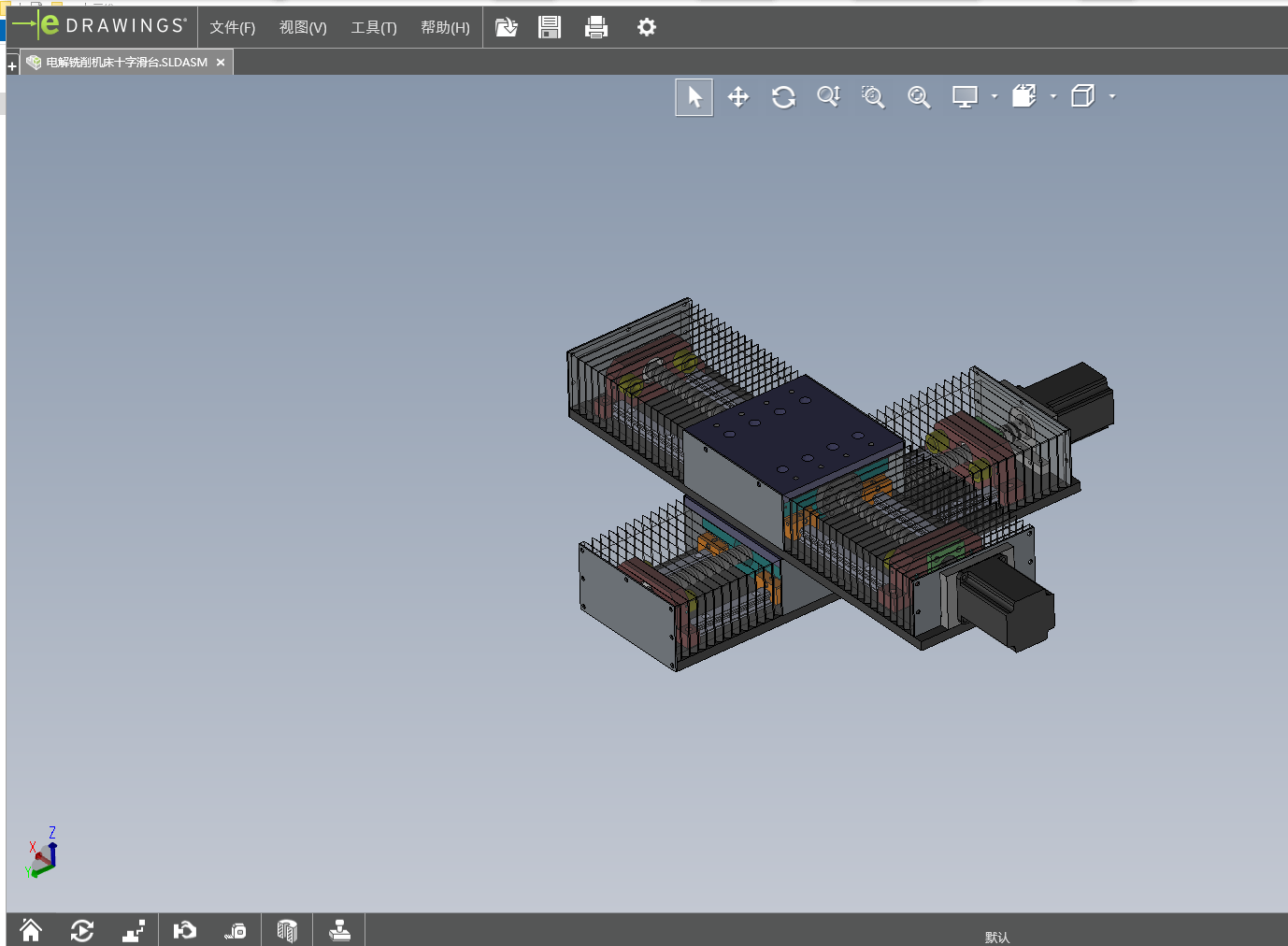
Task: Select the Rotate view tool
Action: (783, 97)
